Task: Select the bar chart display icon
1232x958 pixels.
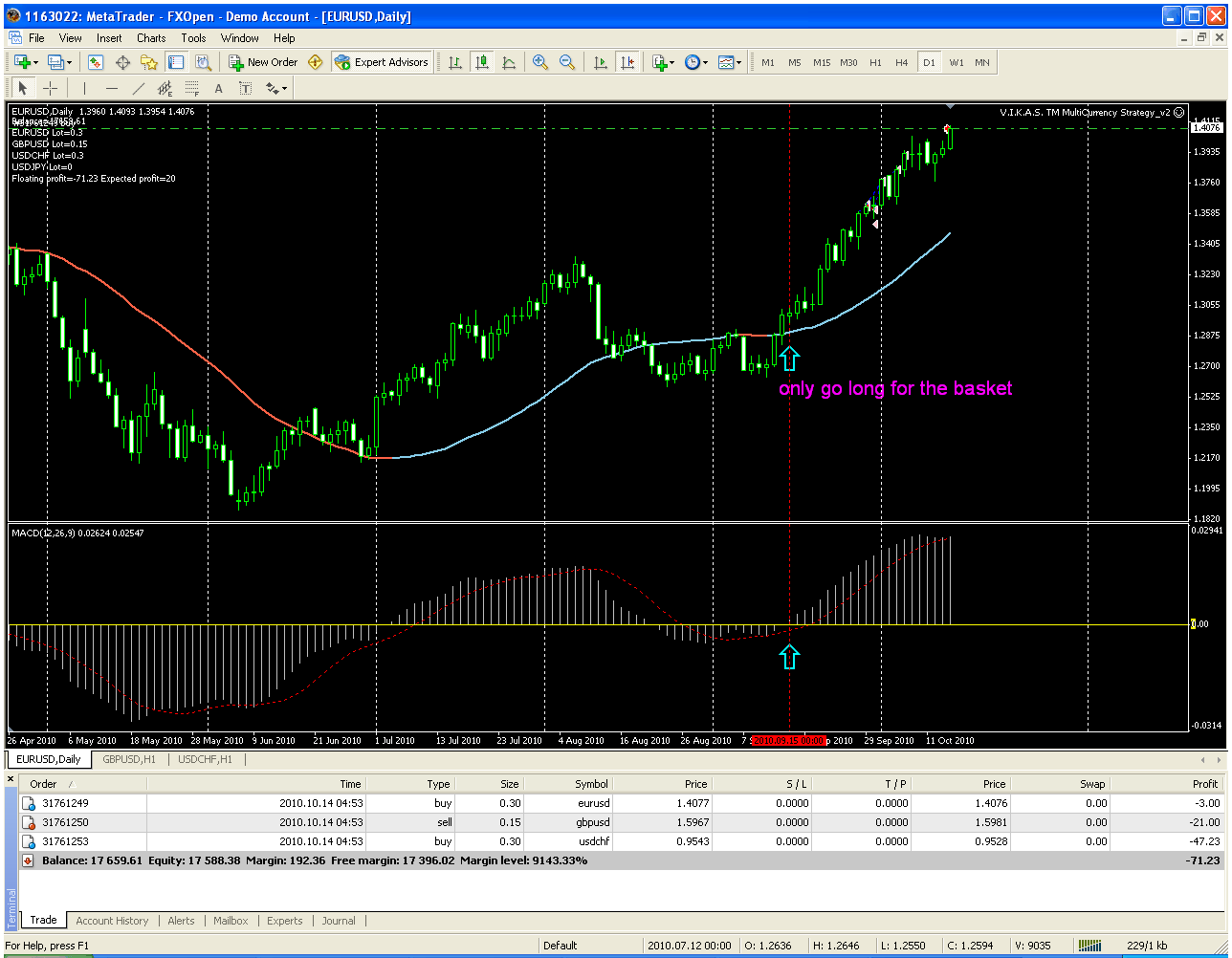Action: point(455,62)
